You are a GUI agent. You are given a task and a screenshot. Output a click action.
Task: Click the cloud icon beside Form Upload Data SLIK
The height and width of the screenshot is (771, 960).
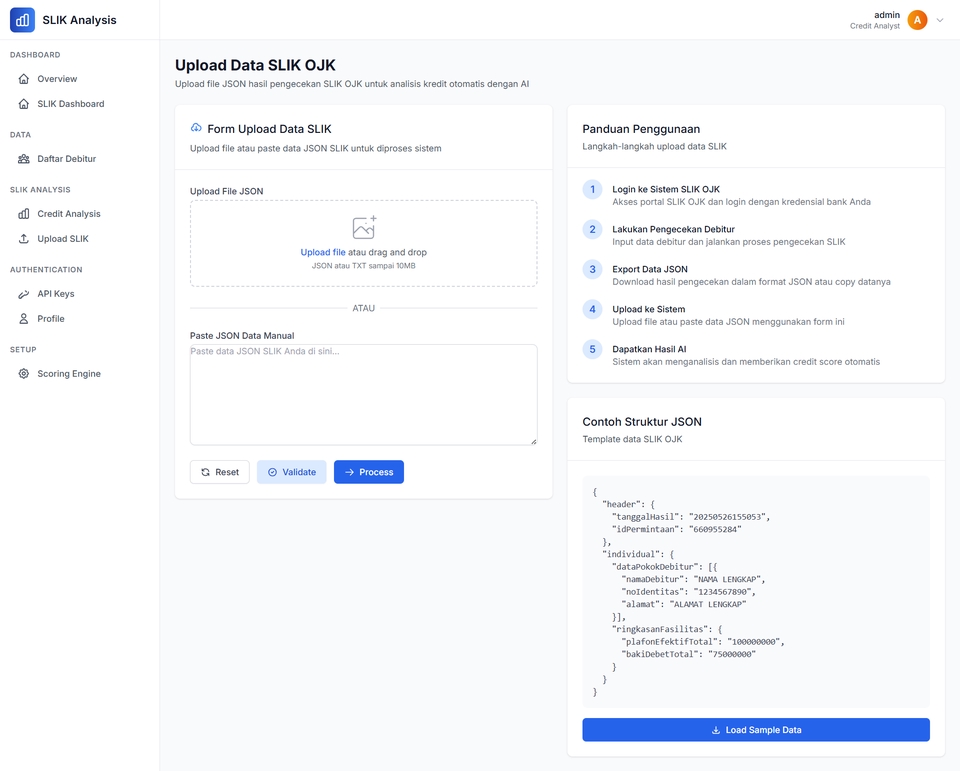[196, 128]
